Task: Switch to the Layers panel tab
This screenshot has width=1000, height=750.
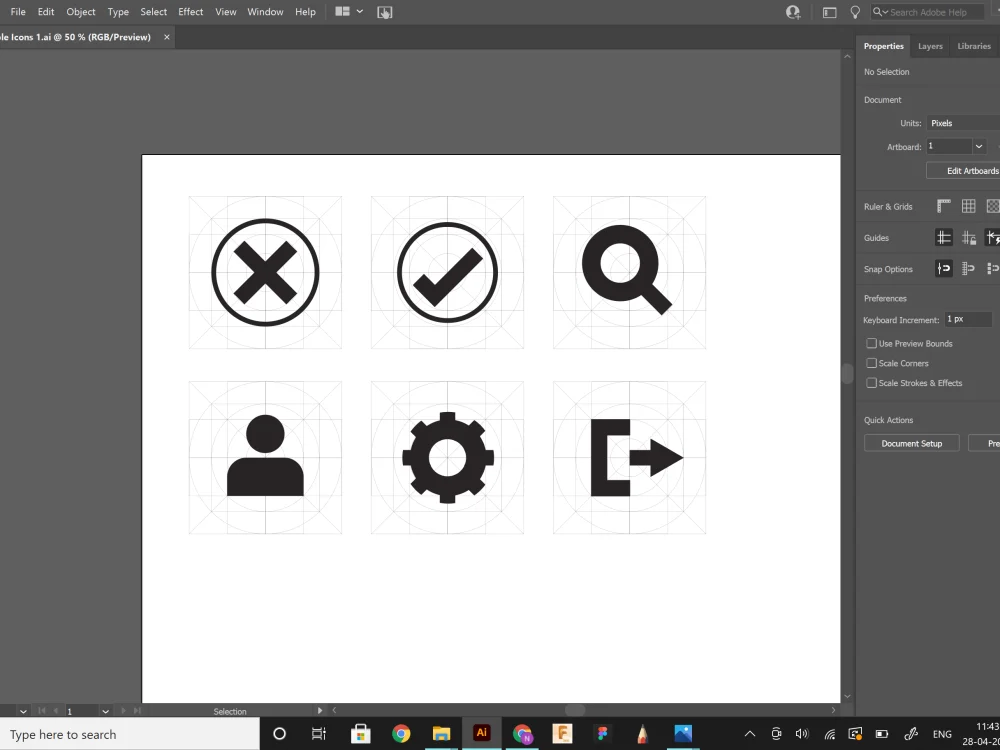Action: click(x=930, y=46)
